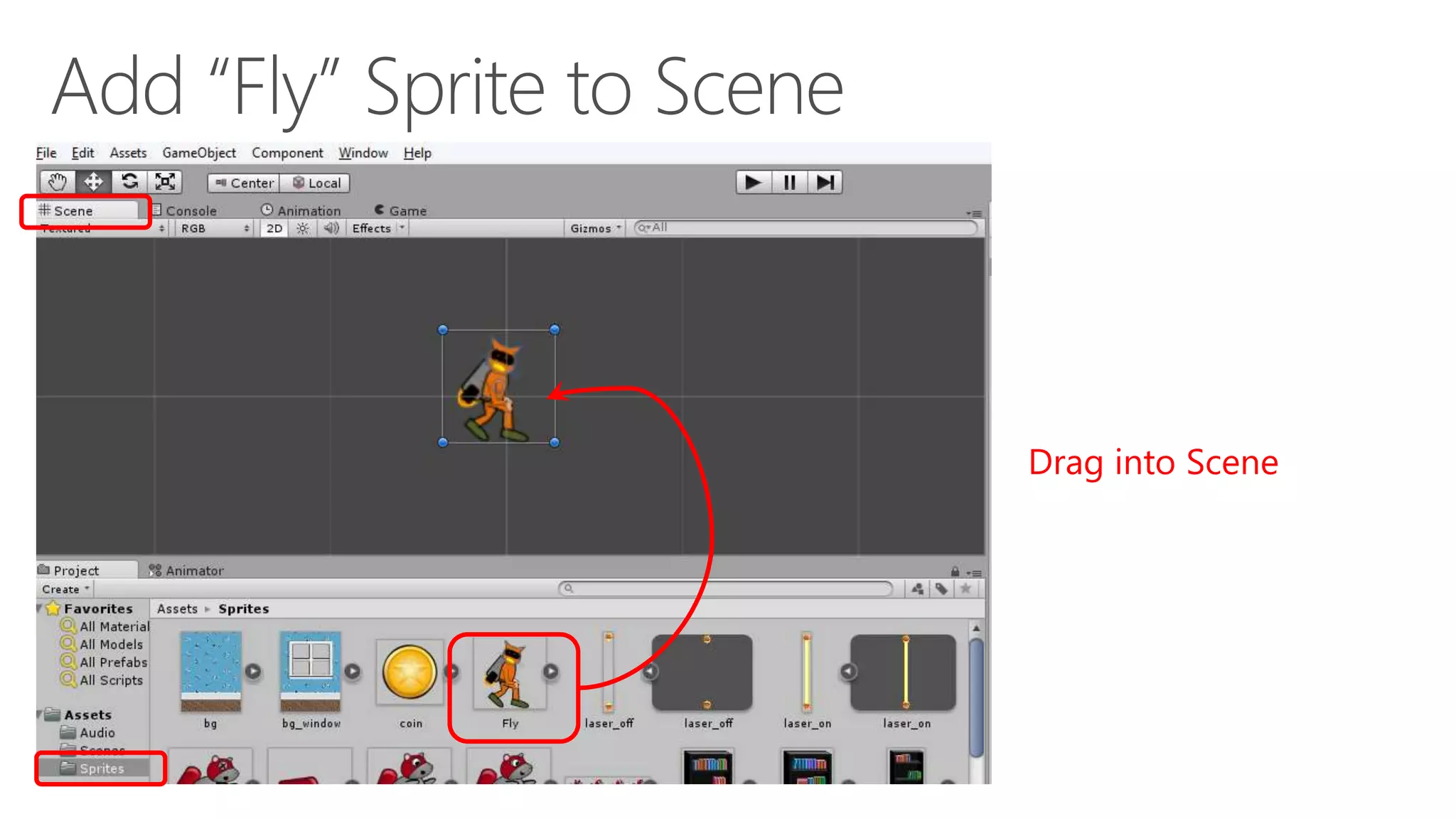Click Sprites in the breadcrumb
Viewport: 1456px width, 819px height.
pos(244,609)
